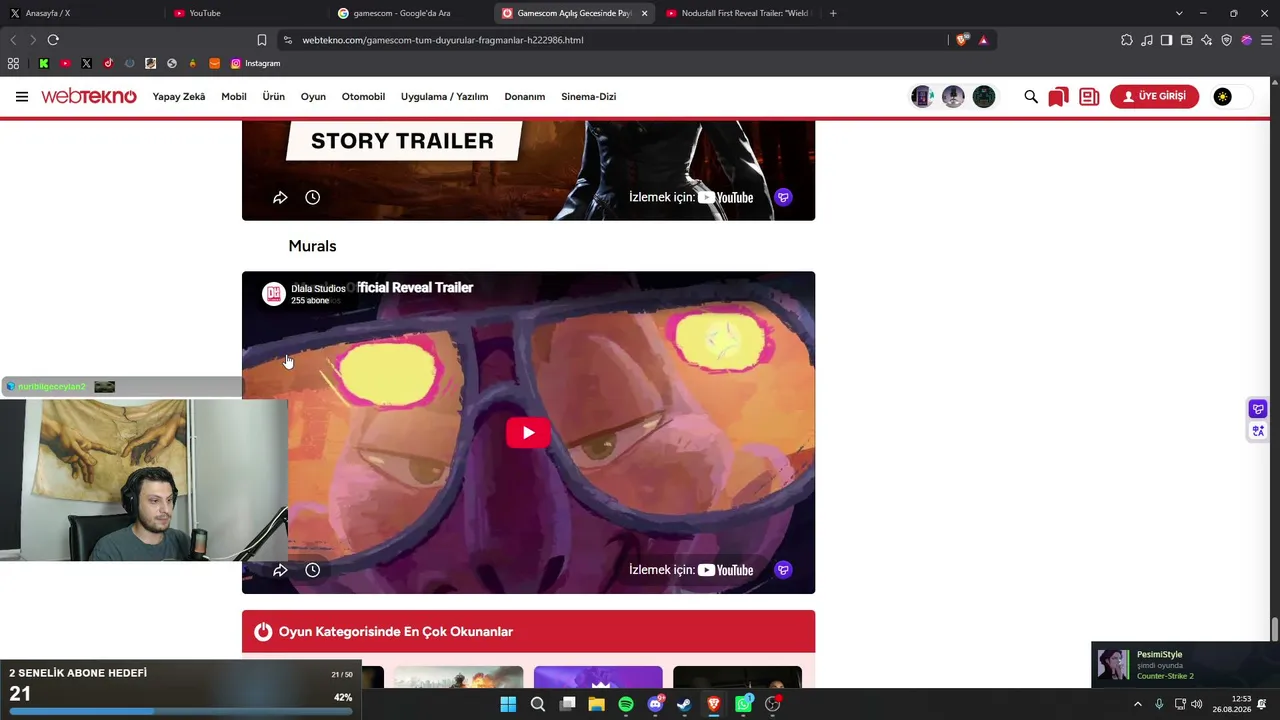The image size is (1280, 720).
Task: Open the Donanım category
Action: tap(525, 97)
